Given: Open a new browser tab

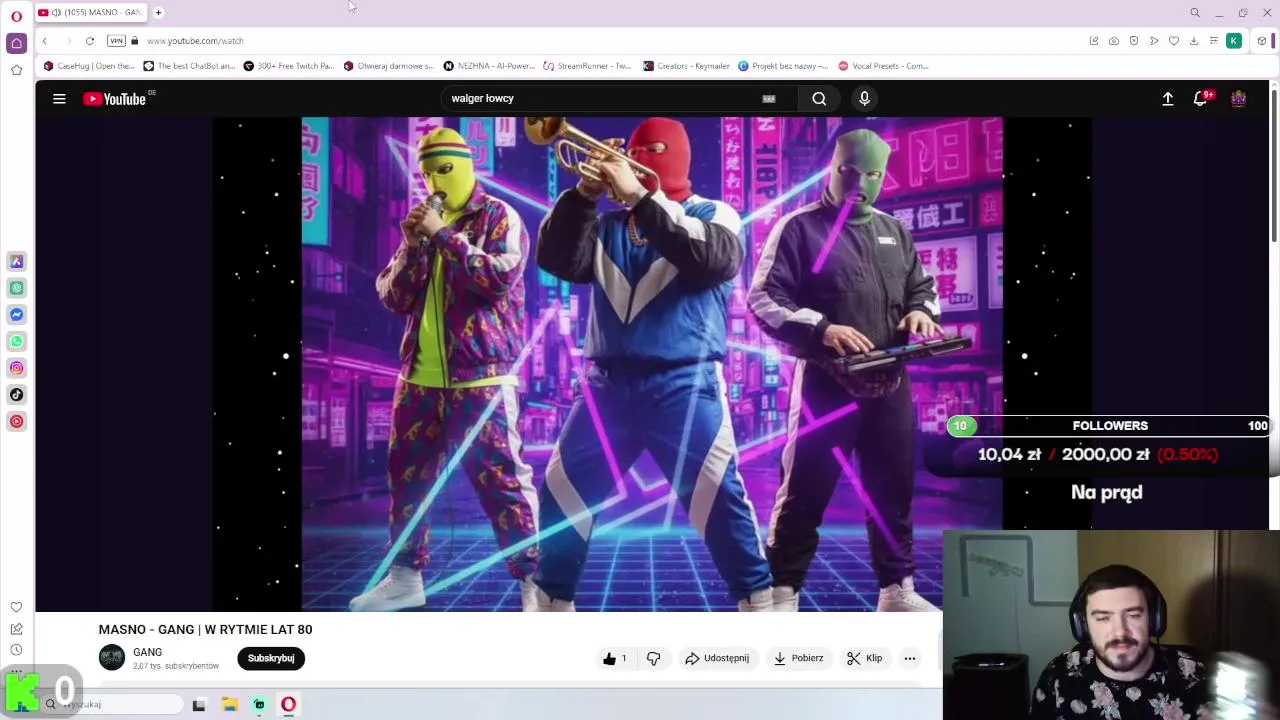Looking at the screenshot, I should [x=158, y=12].
